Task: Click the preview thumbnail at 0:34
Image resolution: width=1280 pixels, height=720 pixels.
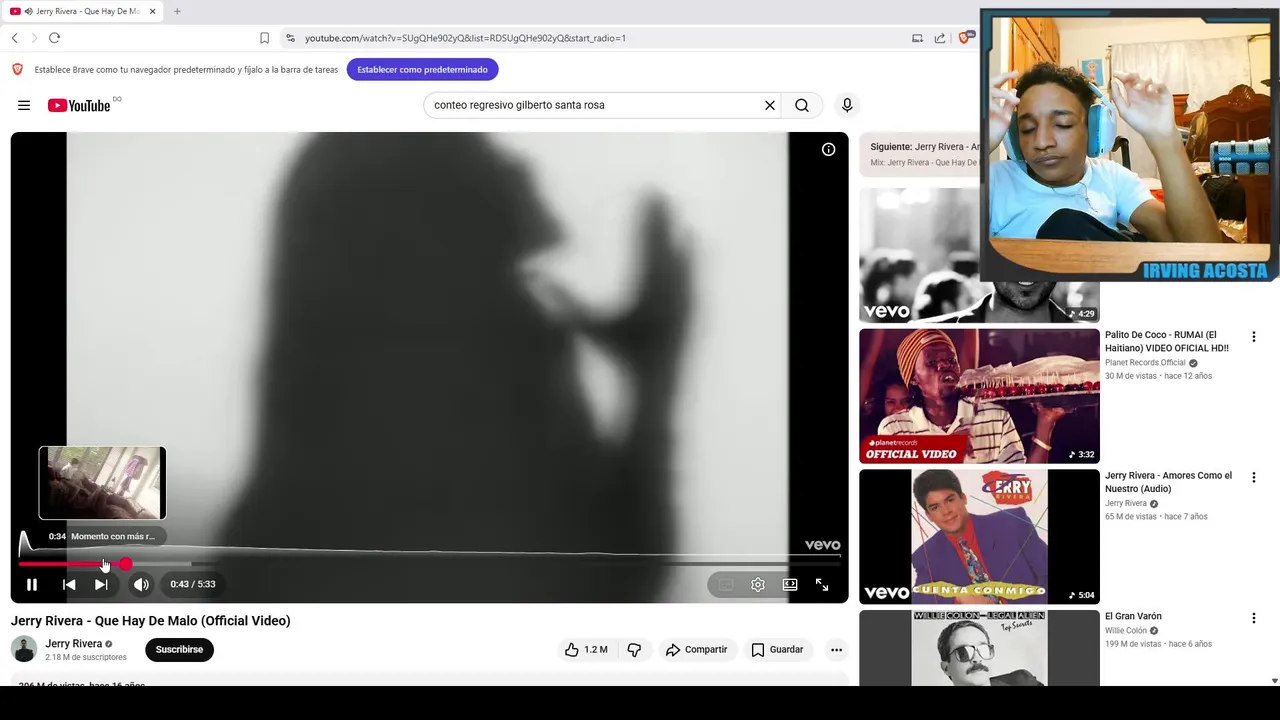Action: pyautogui.click(x=102, y=483)
